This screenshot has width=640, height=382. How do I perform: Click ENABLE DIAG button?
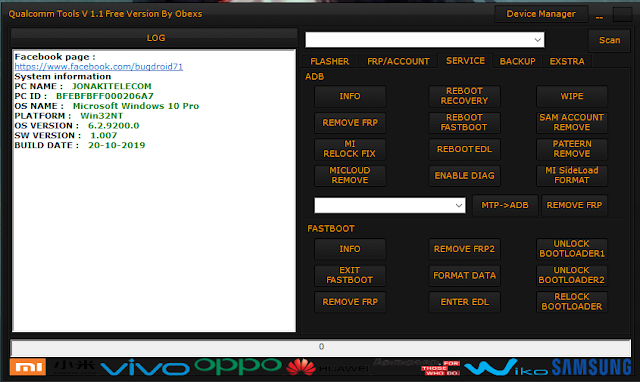click(464, 175)
